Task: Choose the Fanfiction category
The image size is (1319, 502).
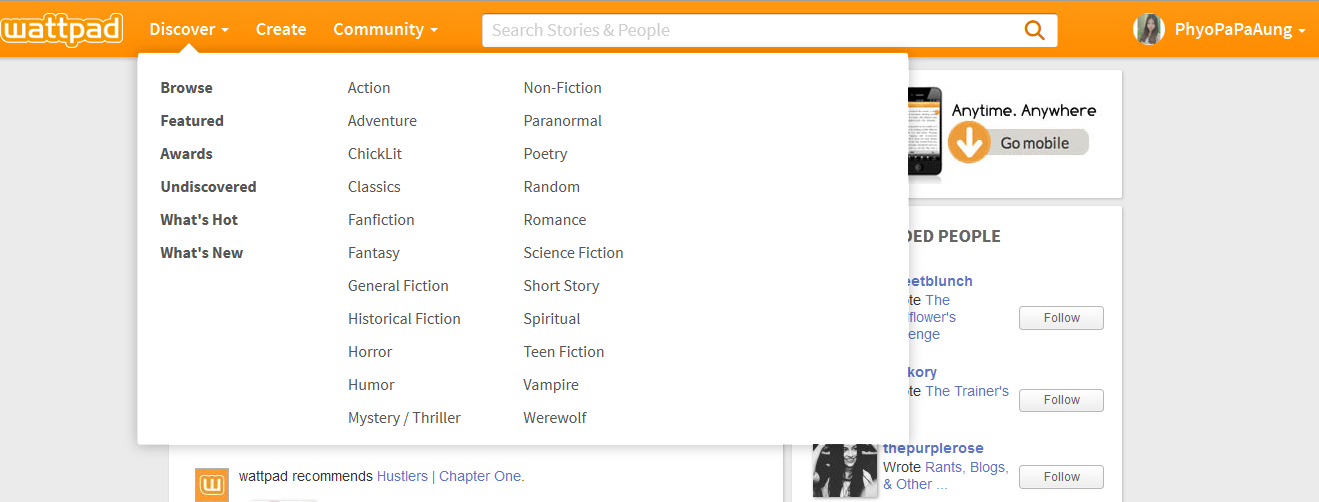Action: [x=381, y=220]
